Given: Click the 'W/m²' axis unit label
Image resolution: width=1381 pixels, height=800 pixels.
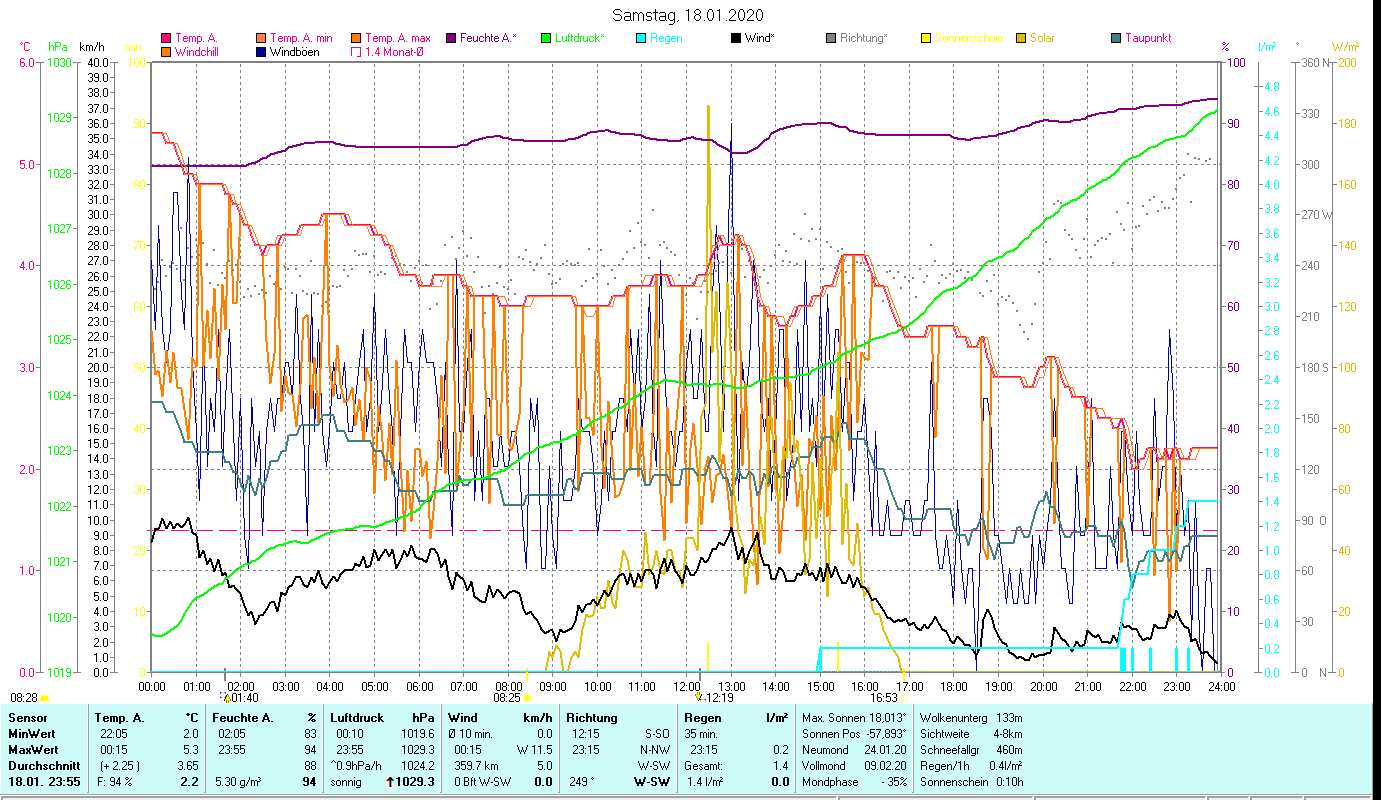Looking at the screenshot, I should click(x=1346, y=47).
